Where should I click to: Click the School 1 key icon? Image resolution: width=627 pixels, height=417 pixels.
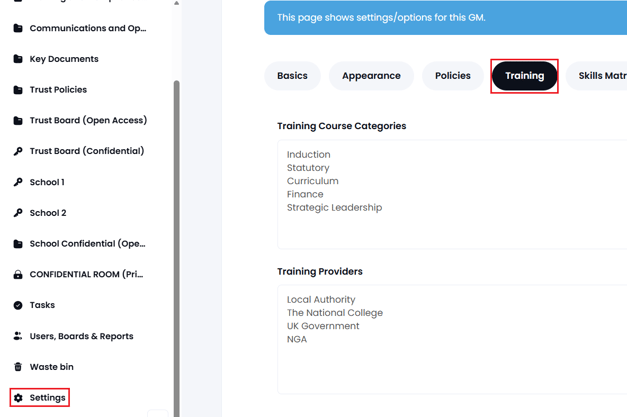click(18, 182)
